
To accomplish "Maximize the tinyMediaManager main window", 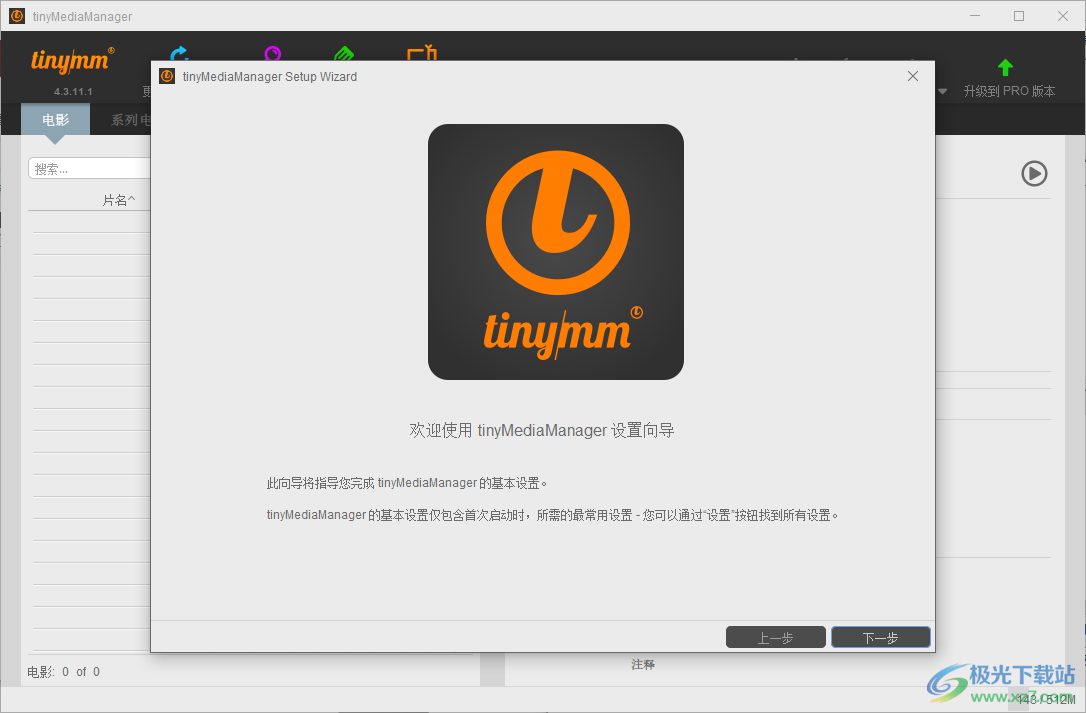I will pyautogui.click(x=1019, y=16).
